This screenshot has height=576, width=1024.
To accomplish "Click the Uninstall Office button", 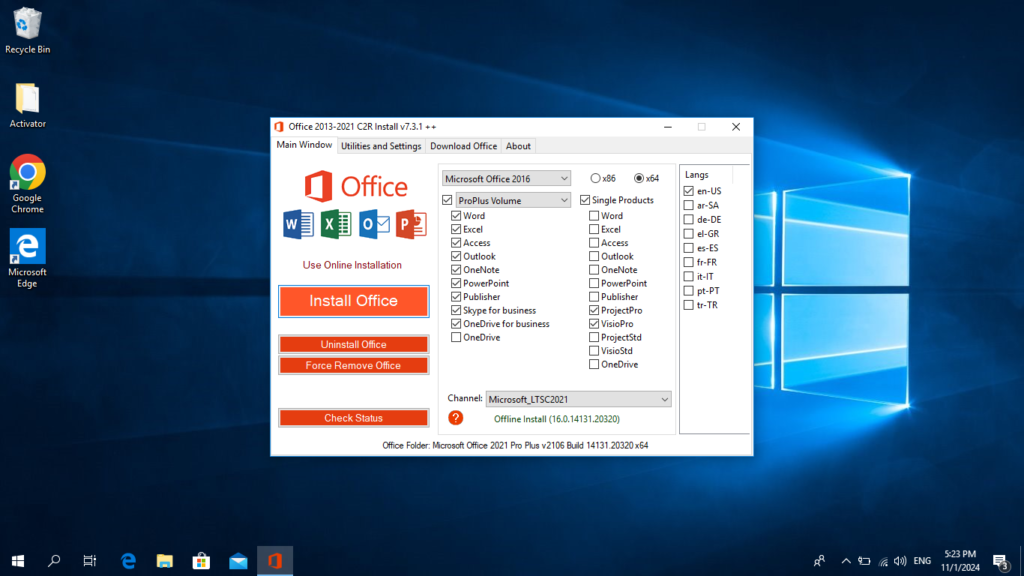I will [353, 344].
